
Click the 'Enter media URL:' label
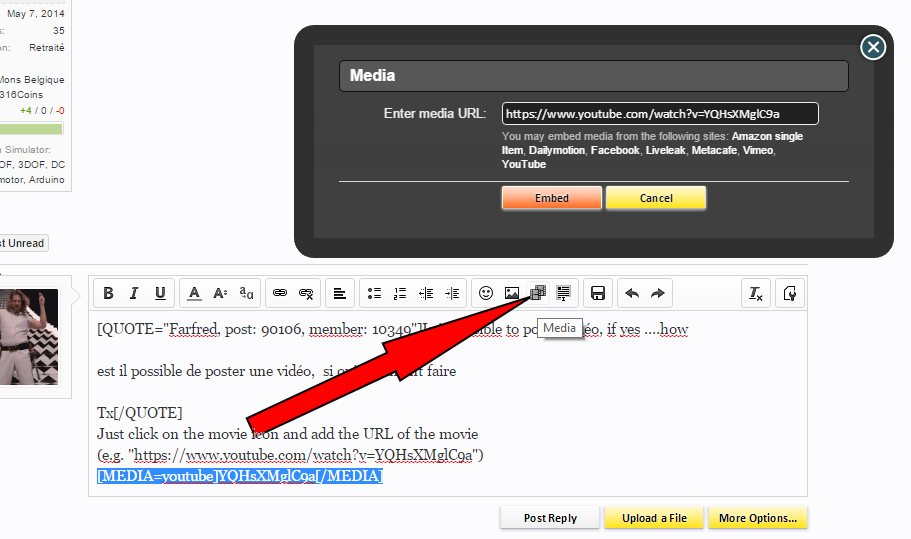pyautogui.click(x=435, y=113)
